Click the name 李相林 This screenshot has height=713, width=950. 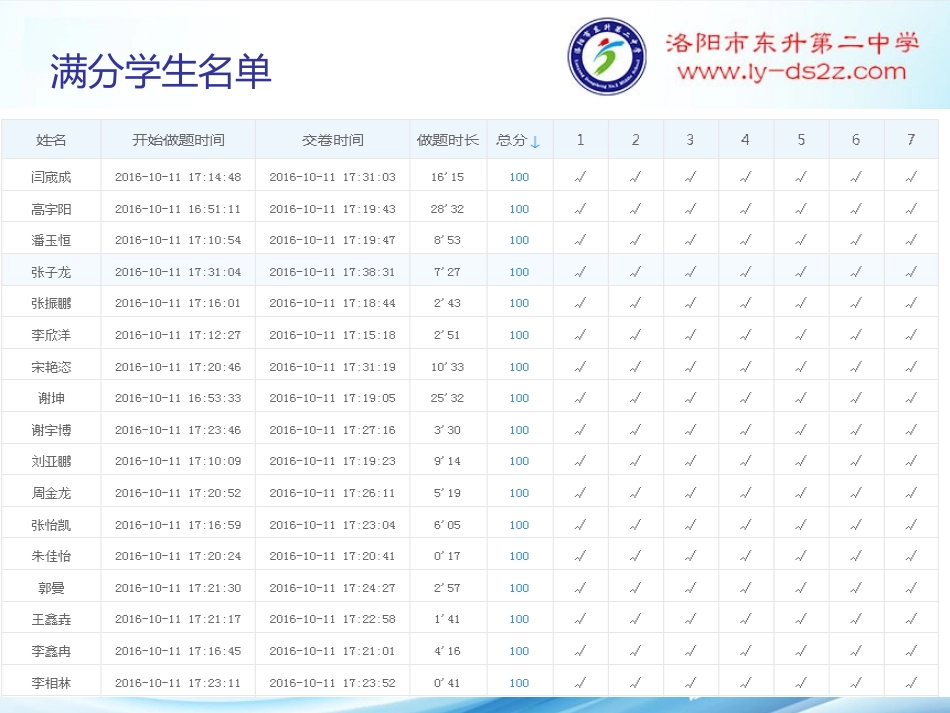click(51, 683)
